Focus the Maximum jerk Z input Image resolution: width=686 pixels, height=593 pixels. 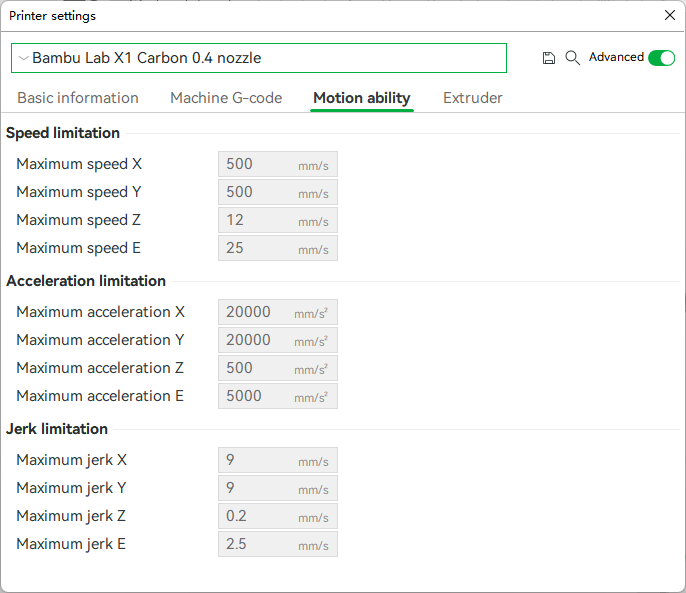pos(278,516)
